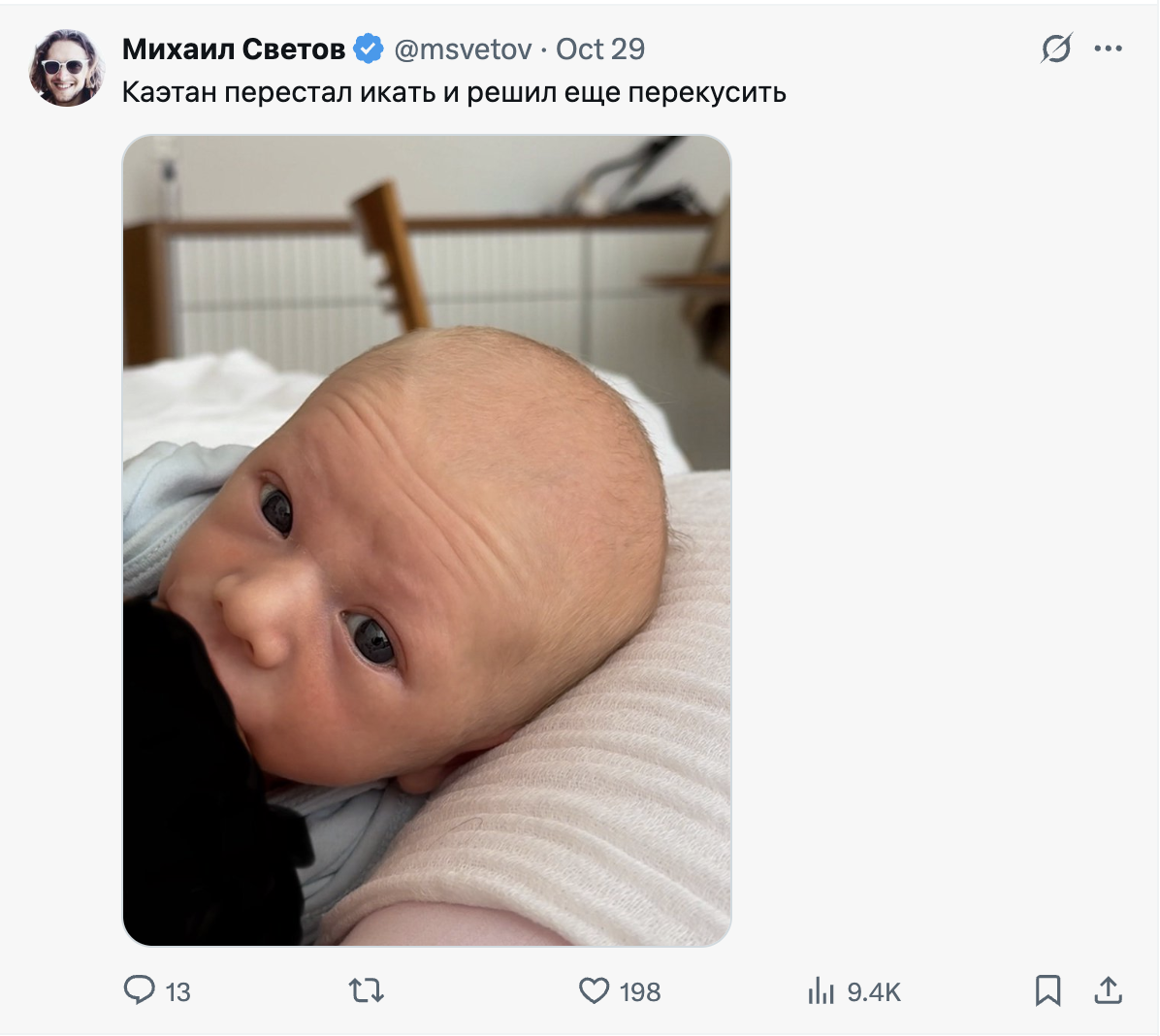
Task: Click the @msvetov handle
Action: pos(463,49)
